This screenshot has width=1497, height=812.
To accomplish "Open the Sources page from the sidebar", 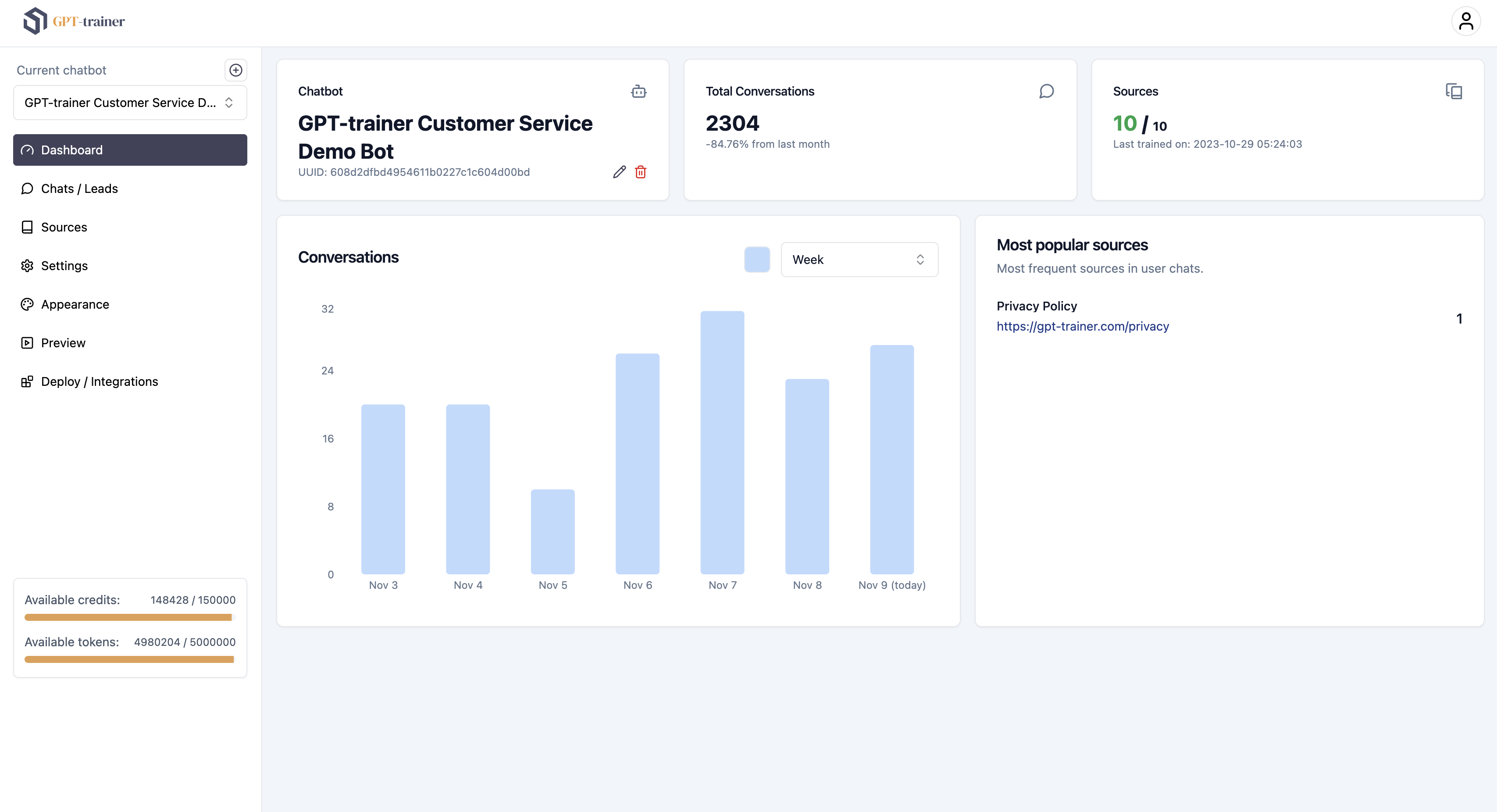I will point(64,227).
